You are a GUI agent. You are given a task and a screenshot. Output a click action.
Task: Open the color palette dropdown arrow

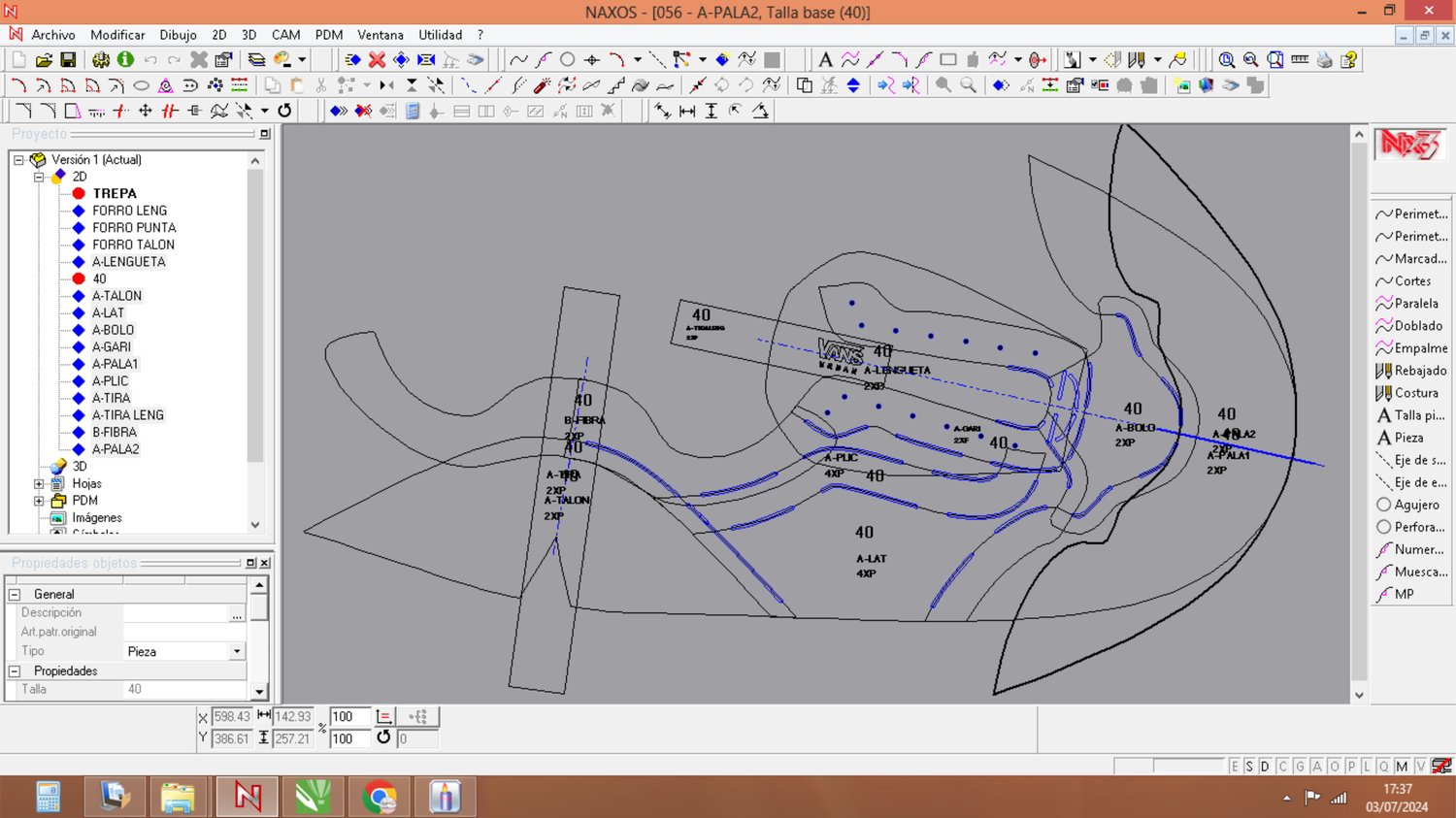click(302, 60)
